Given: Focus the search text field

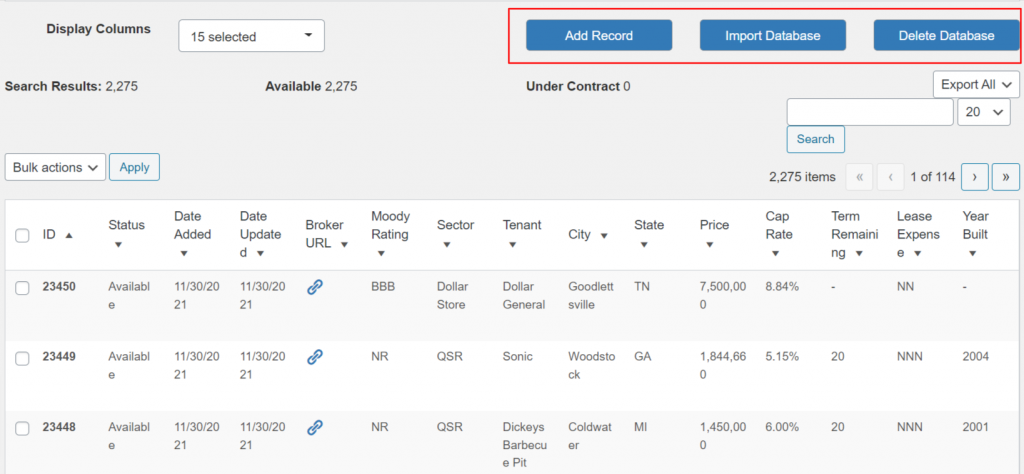Looking at the screenshot, I should click(x=870, y=112).
